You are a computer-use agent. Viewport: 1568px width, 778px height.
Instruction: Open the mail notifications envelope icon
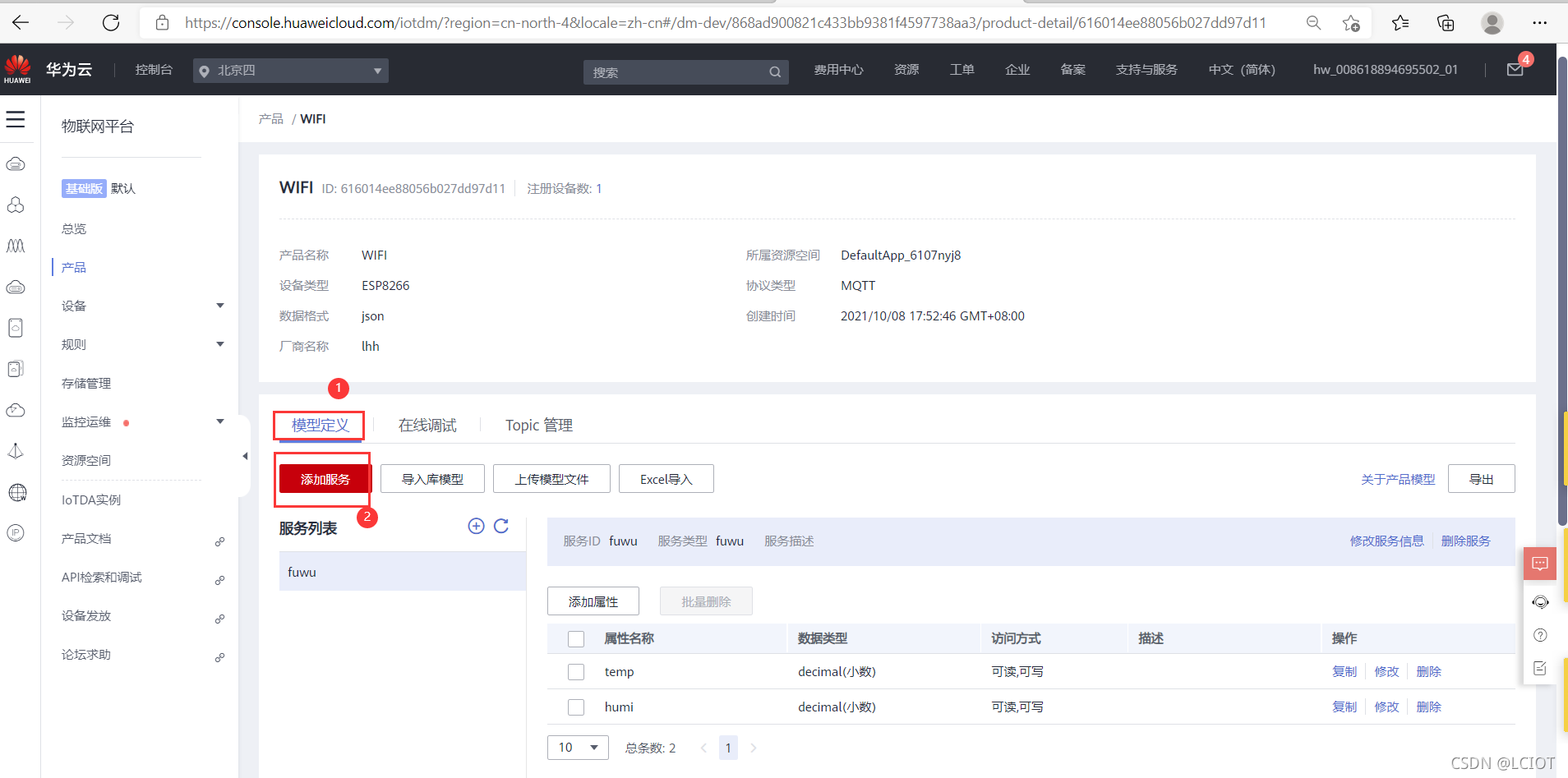pyautogui.click(x=1515, y=70)
